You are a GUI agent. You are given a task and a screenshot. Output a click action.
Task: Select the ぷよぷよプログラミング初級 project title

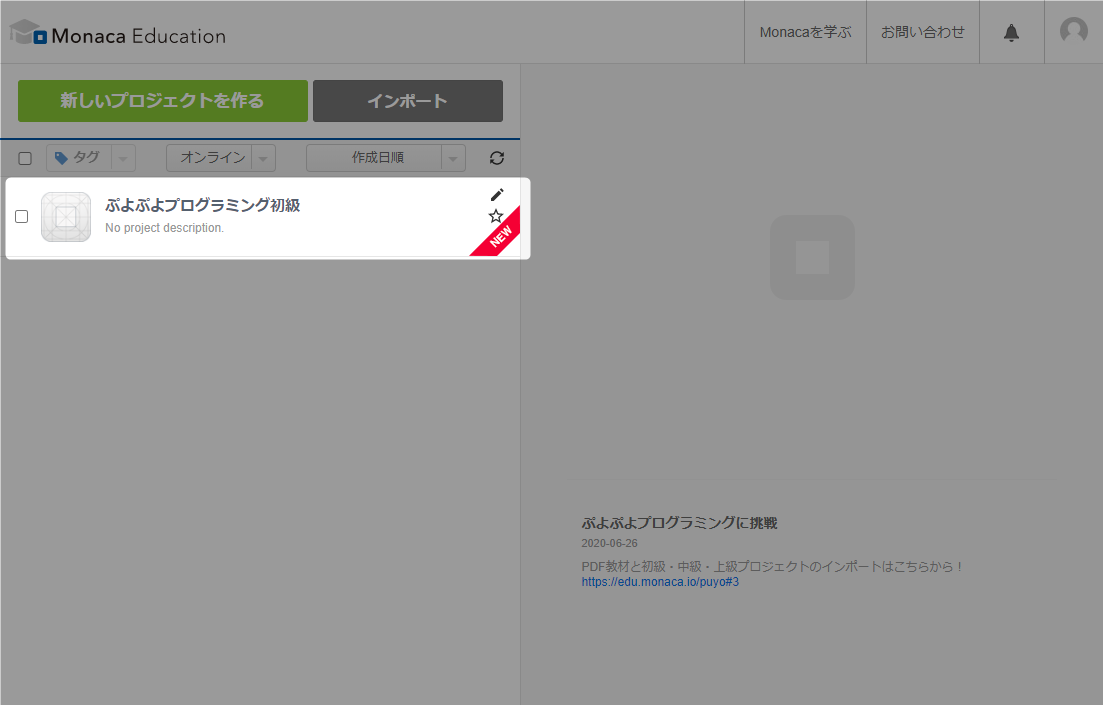pos(203,205)
